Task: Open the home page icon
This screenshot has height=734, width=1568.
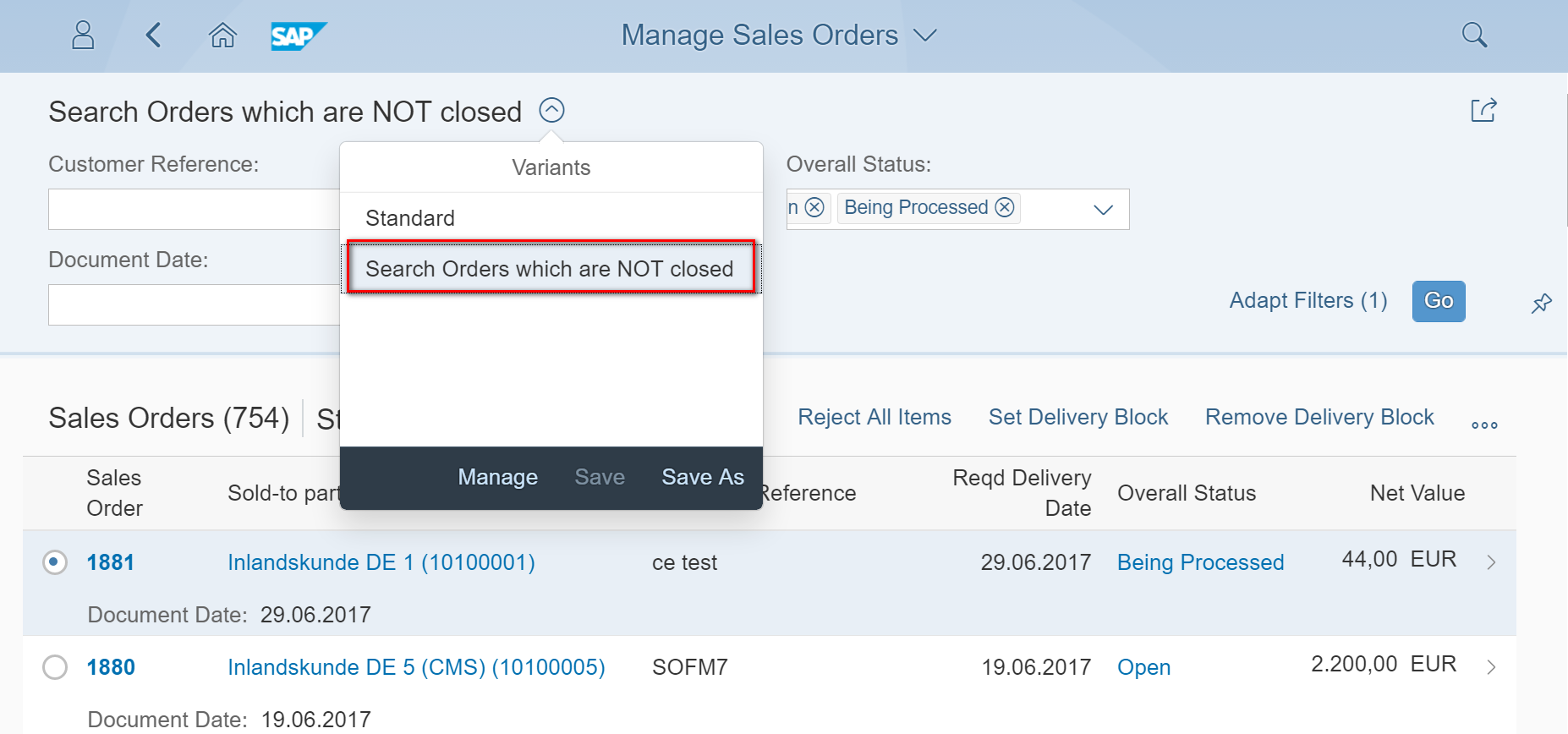Action: [222, 36]
